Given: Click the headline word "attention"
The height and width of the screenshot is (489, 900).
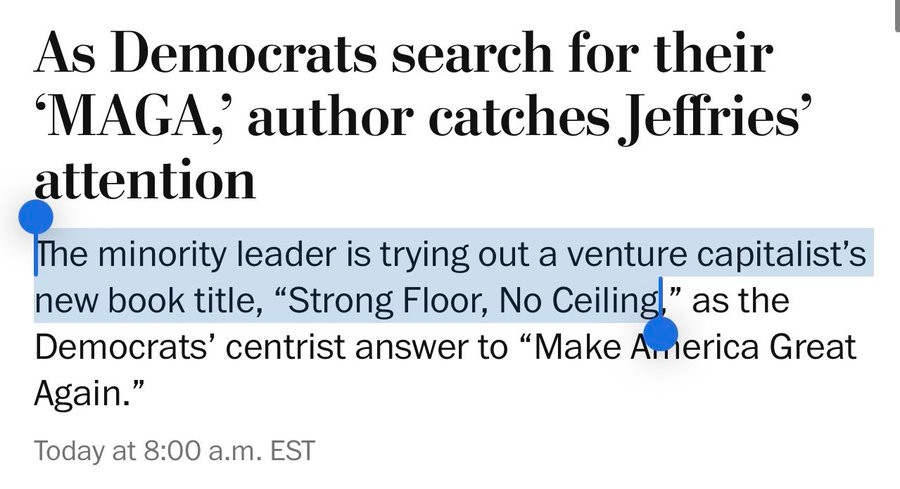Looking at the screenshot, I should (146, 181).
